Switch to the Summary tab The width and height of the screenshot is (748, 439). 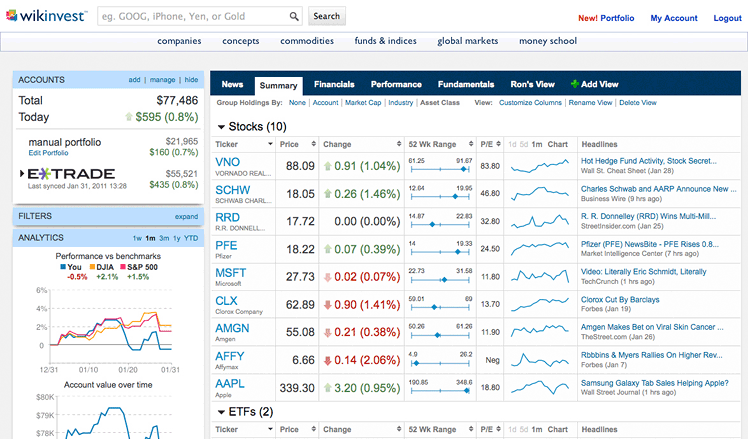point(279,85)
